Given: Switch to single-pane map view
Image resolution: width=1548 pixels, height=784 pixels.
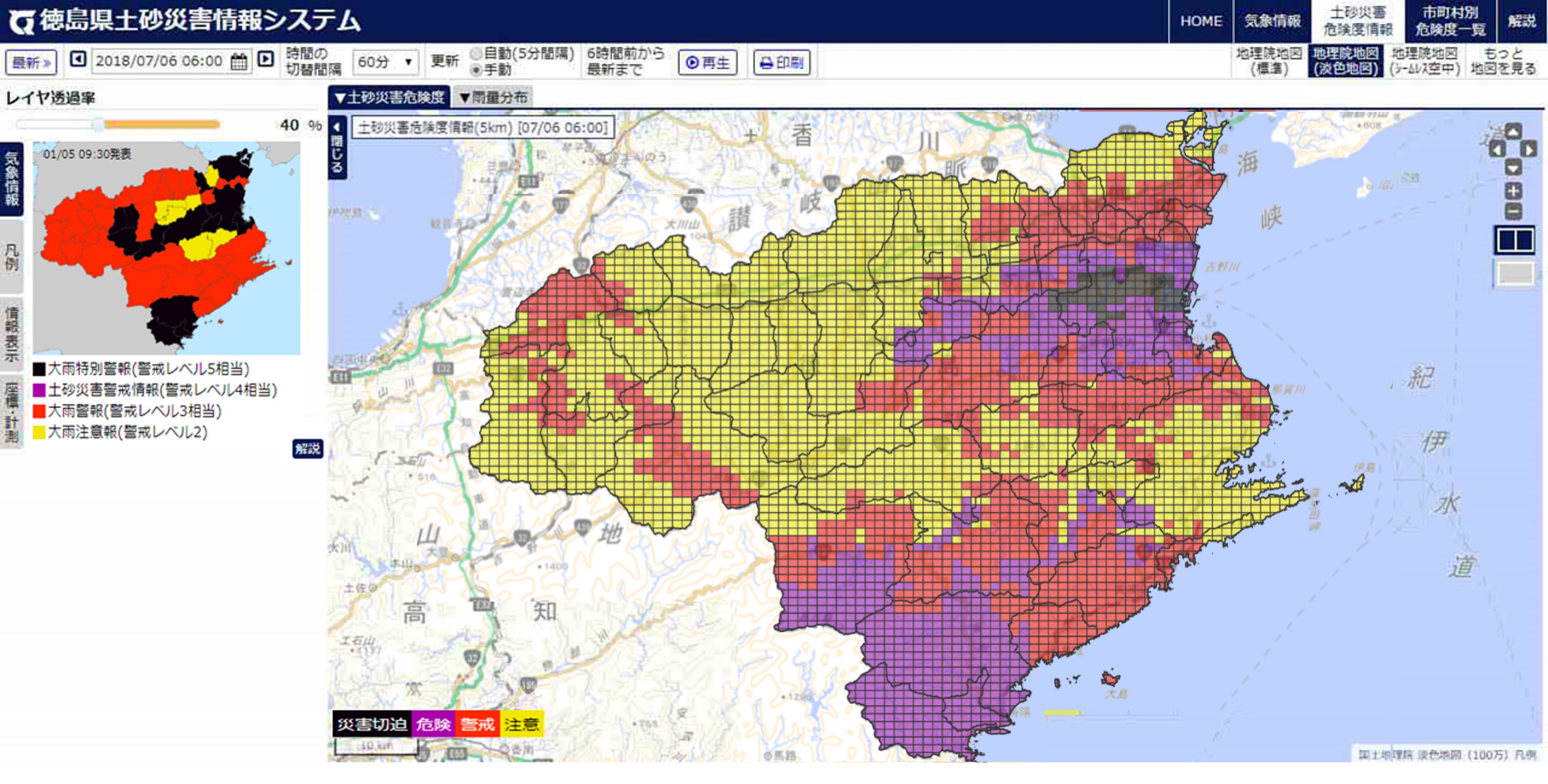Looking at the screenshot, I should pos(1514,273).
